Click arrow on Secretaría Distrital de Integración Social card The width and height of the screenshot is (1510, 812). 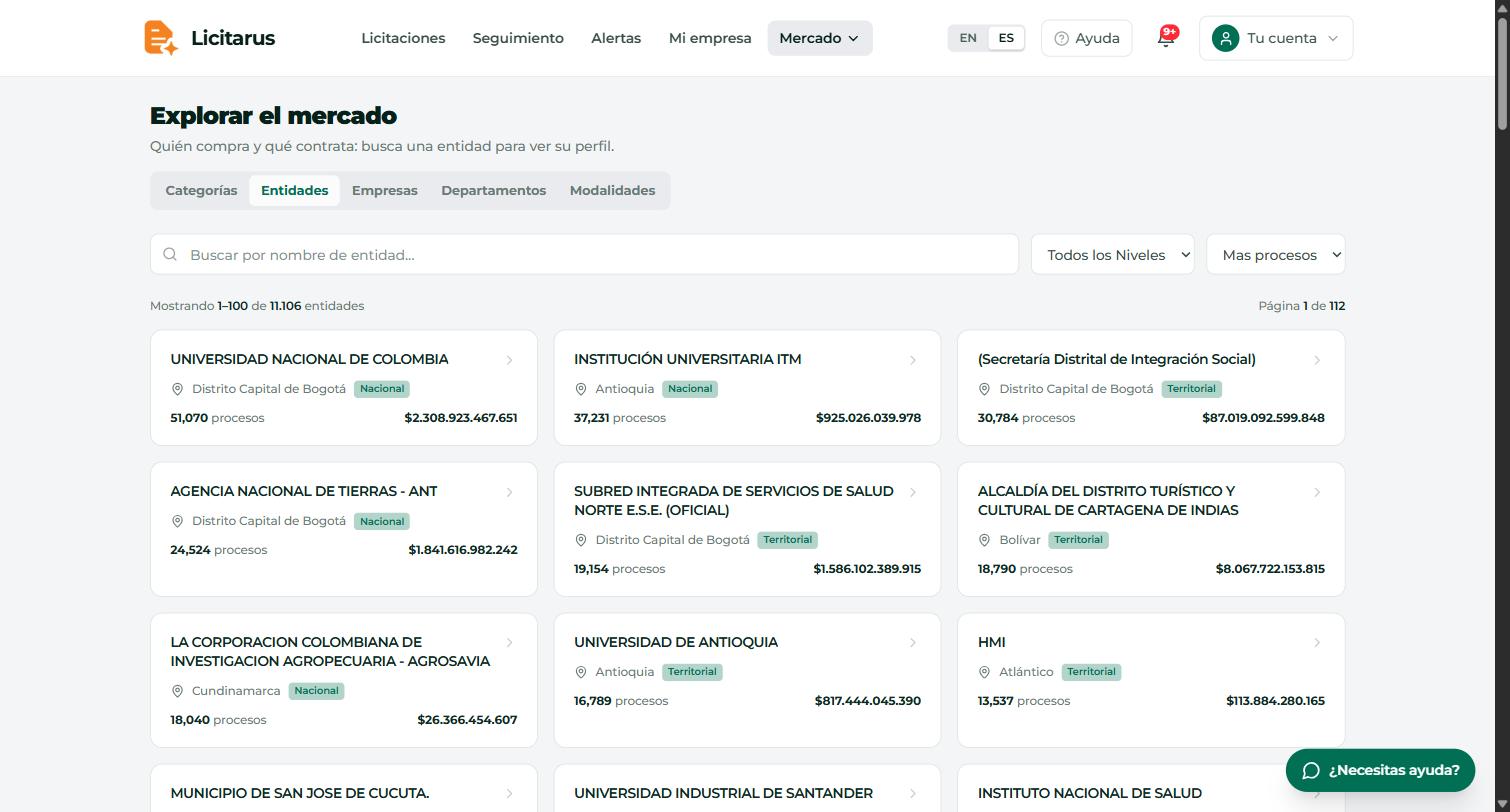point(1316,360)
